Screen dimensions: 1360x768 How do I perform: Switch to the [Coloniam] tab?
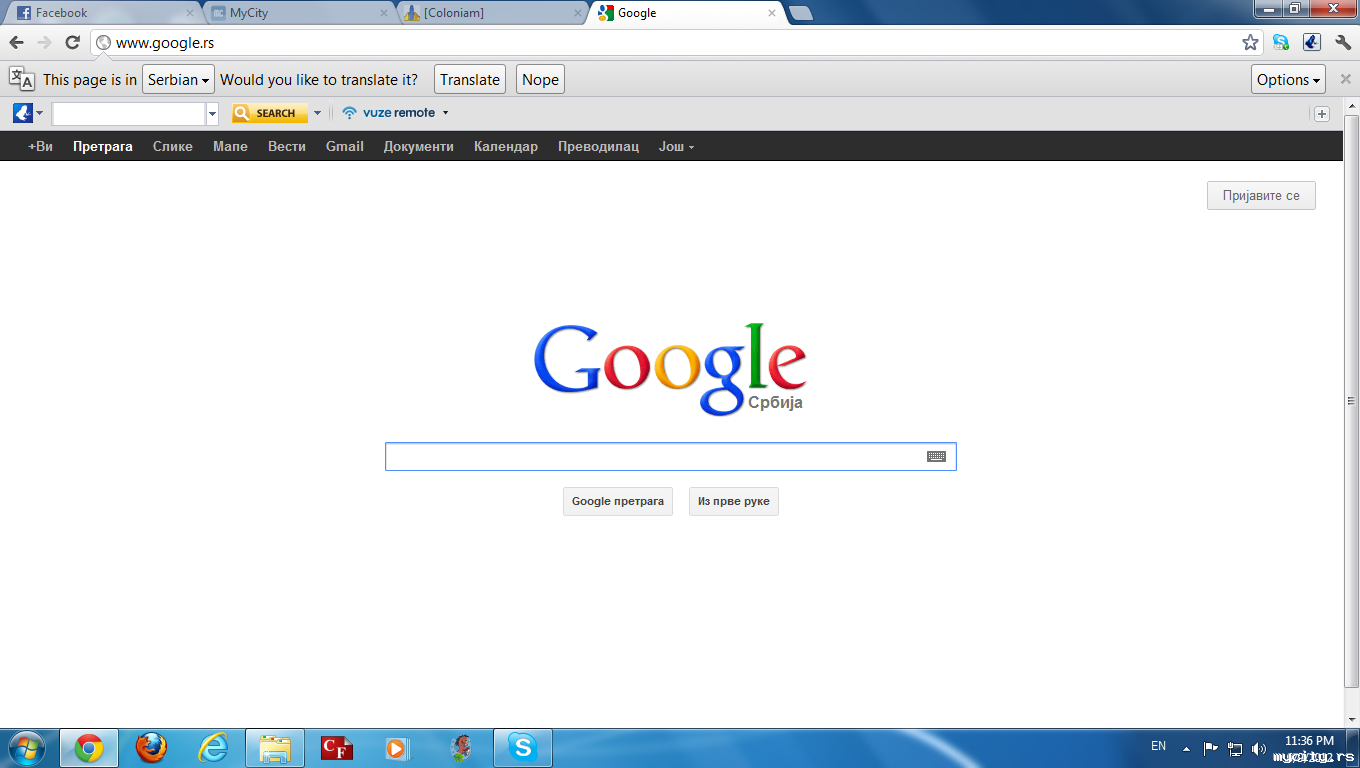click(x=492, y=13)
